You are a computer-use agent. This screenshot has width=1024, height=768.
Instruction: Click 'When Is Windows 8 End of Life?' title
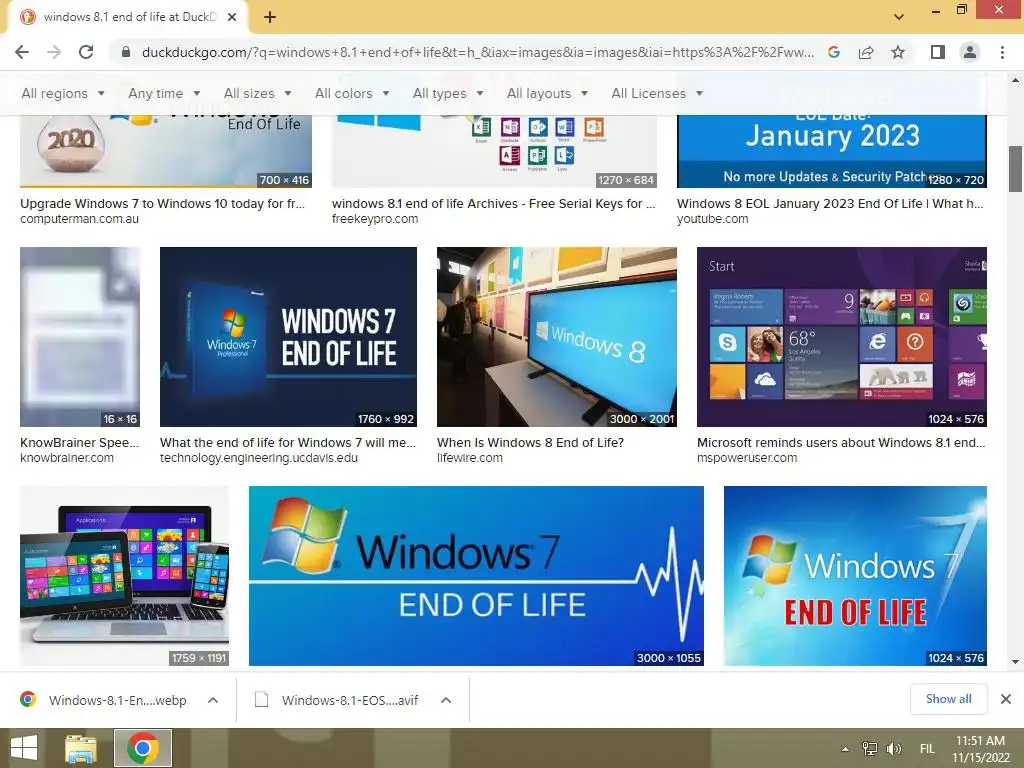pyautogui.click(x=530, y=443)
